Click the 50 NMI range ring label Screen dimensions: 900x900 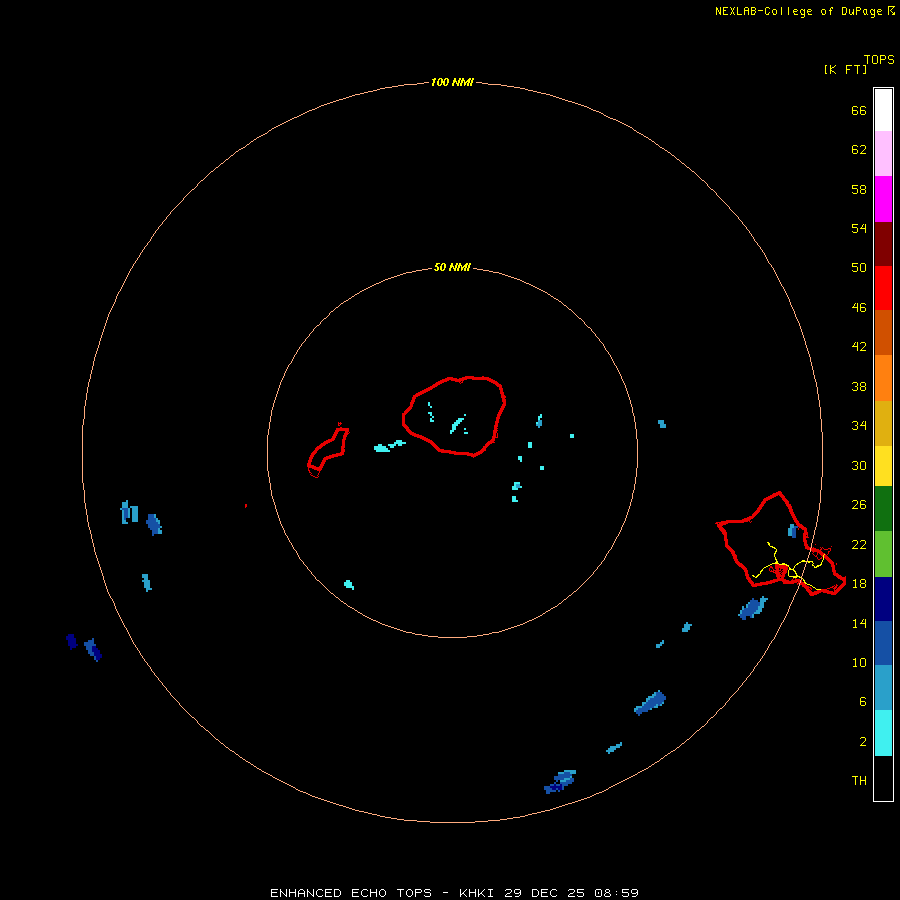tap(452, 267)
